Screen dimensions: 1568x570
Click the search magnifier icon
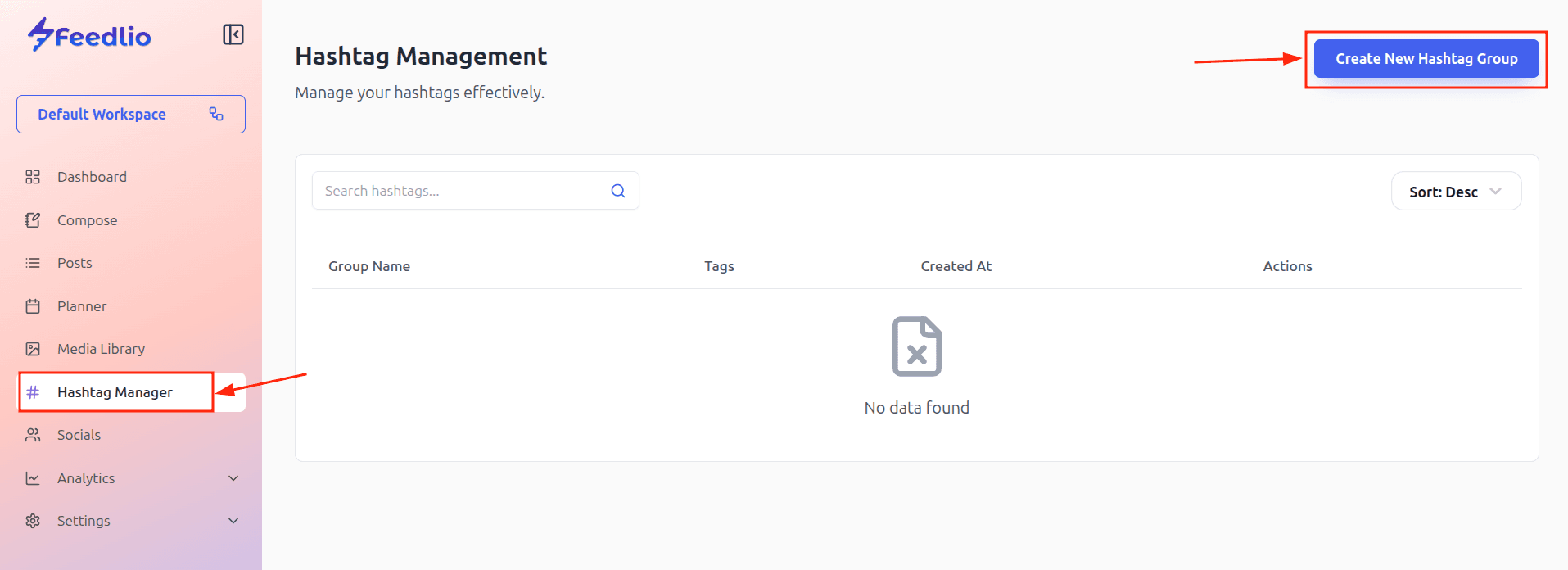618,191
